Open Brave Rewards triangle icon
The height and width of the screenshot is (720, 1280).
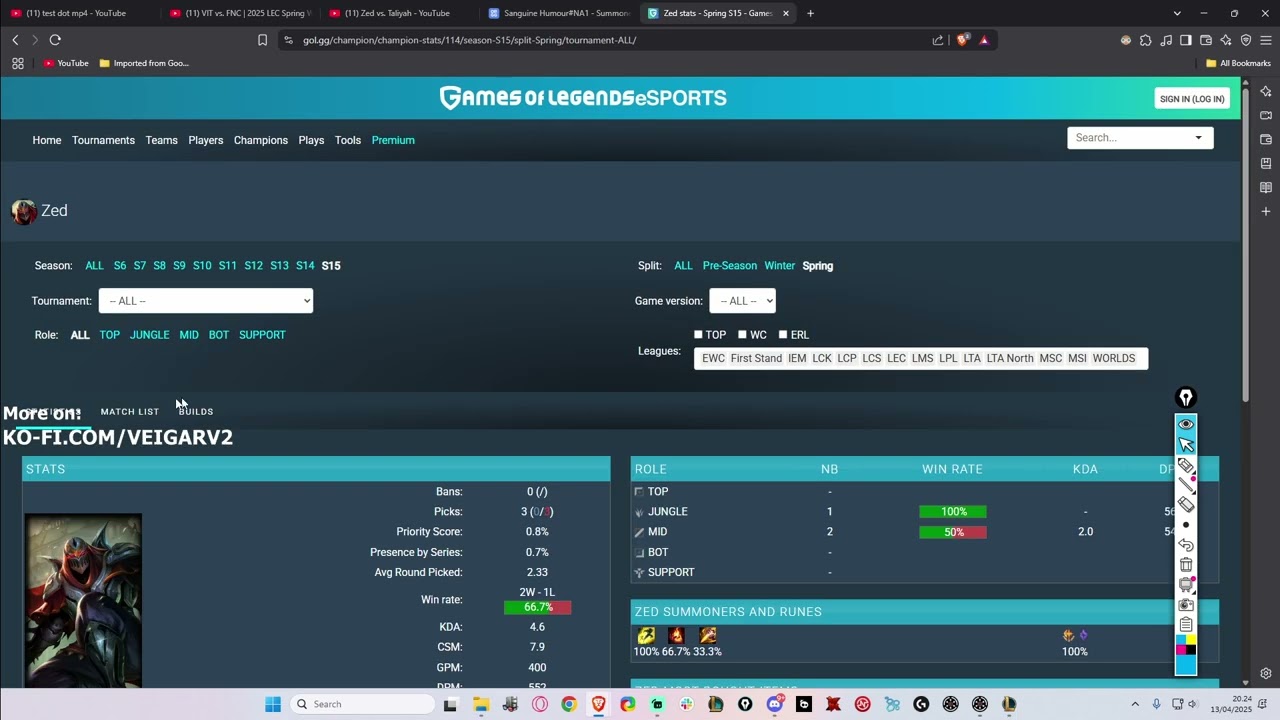coord(984,40)
